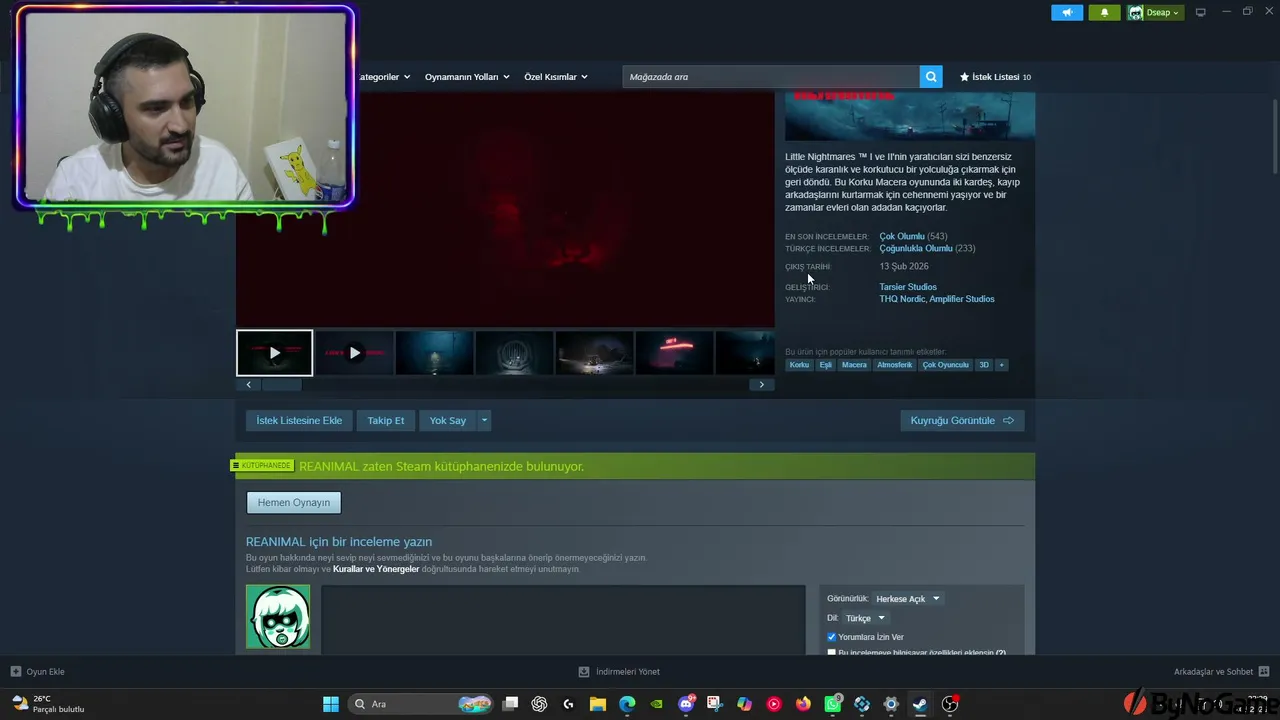Play the second trailer thumbnail
Screen dimensions: 1280x720
click(354, 353)
